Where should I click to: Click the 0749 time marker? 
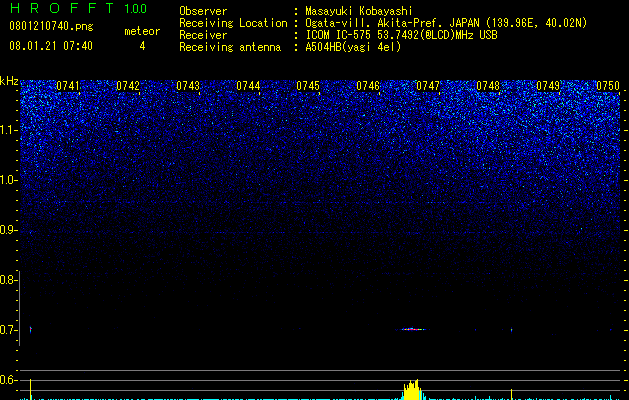coord(548,86)
